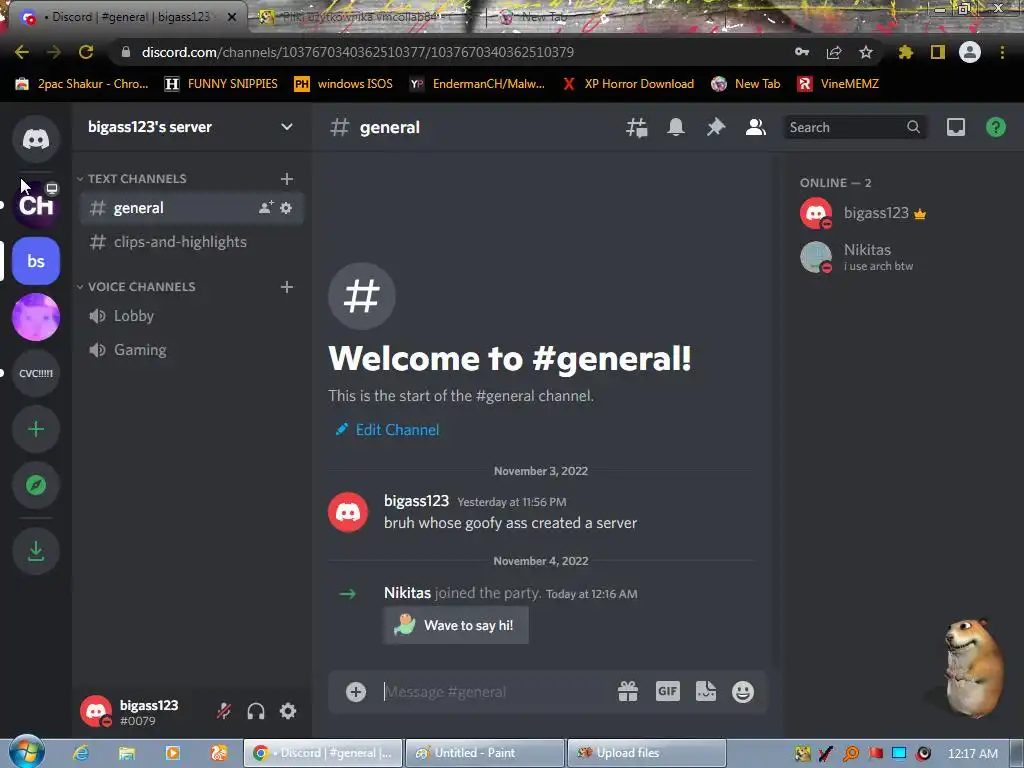Create a new text channel
The height and width of the screenshot is (768, 1024).
[287, 179]
